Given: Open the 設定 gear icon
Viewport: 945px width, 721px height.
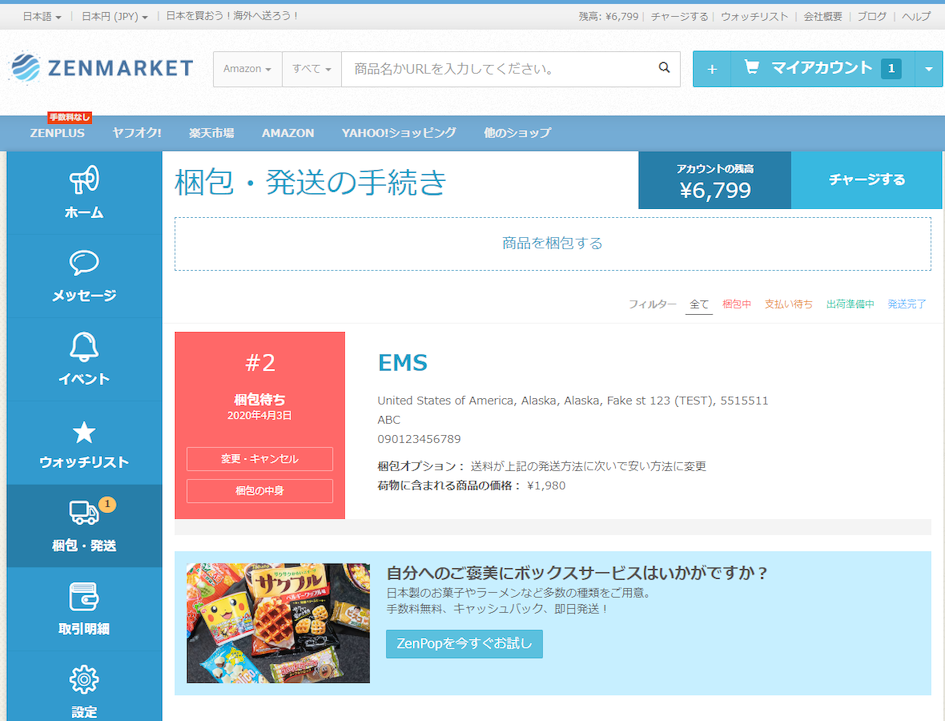Looking at the screenshot, I should coord(84,680).
